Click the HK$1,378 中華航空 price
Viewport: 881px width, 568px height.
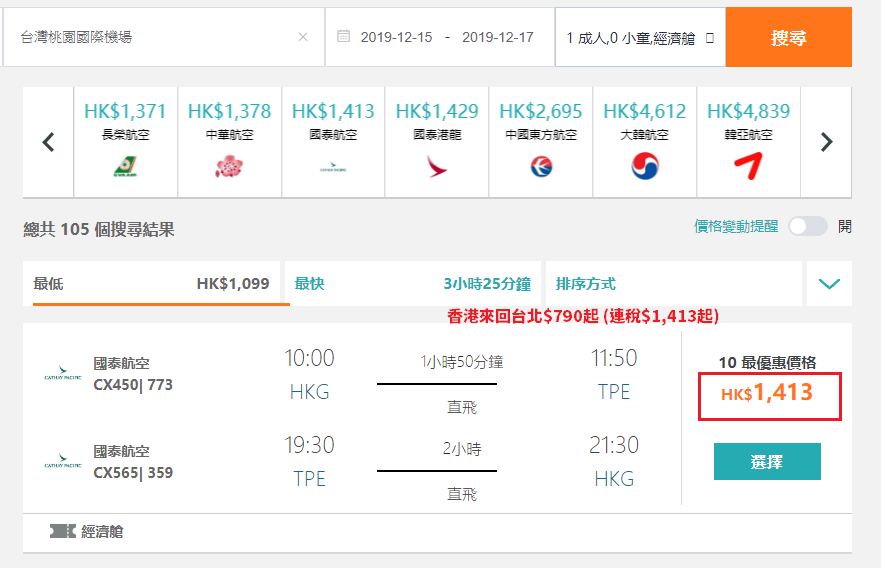[229, 111]
